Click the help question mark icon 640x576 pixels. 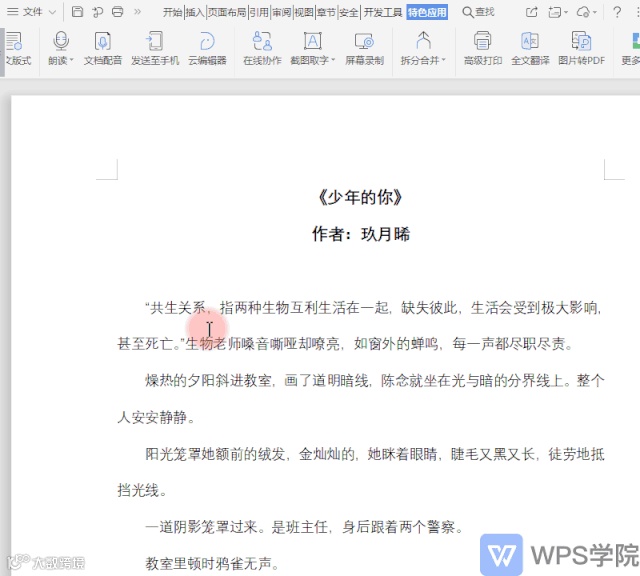click(x=617, y=12)
